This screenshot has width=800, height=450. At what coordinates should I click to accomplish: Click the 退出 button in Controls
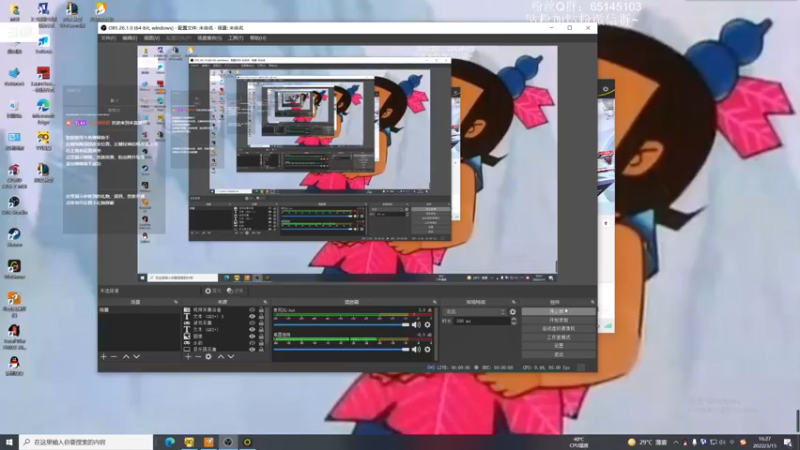point(558,354)
